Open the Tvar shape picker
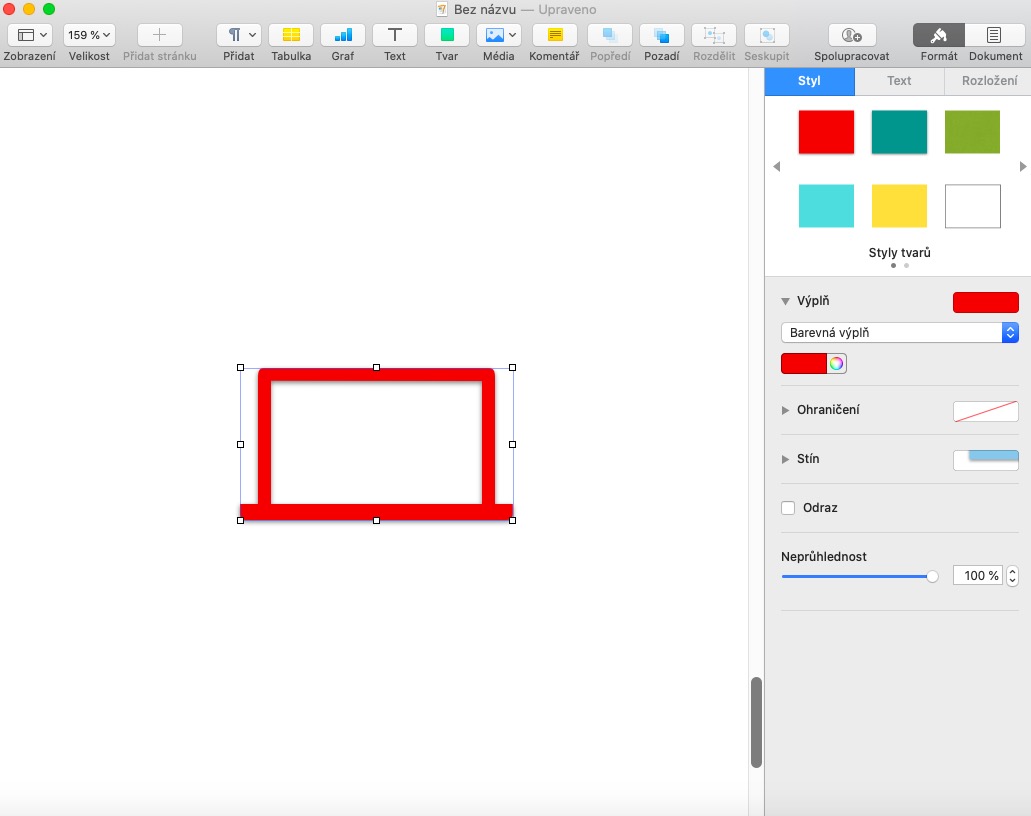1031x816 pixels. tap(447, 35)
